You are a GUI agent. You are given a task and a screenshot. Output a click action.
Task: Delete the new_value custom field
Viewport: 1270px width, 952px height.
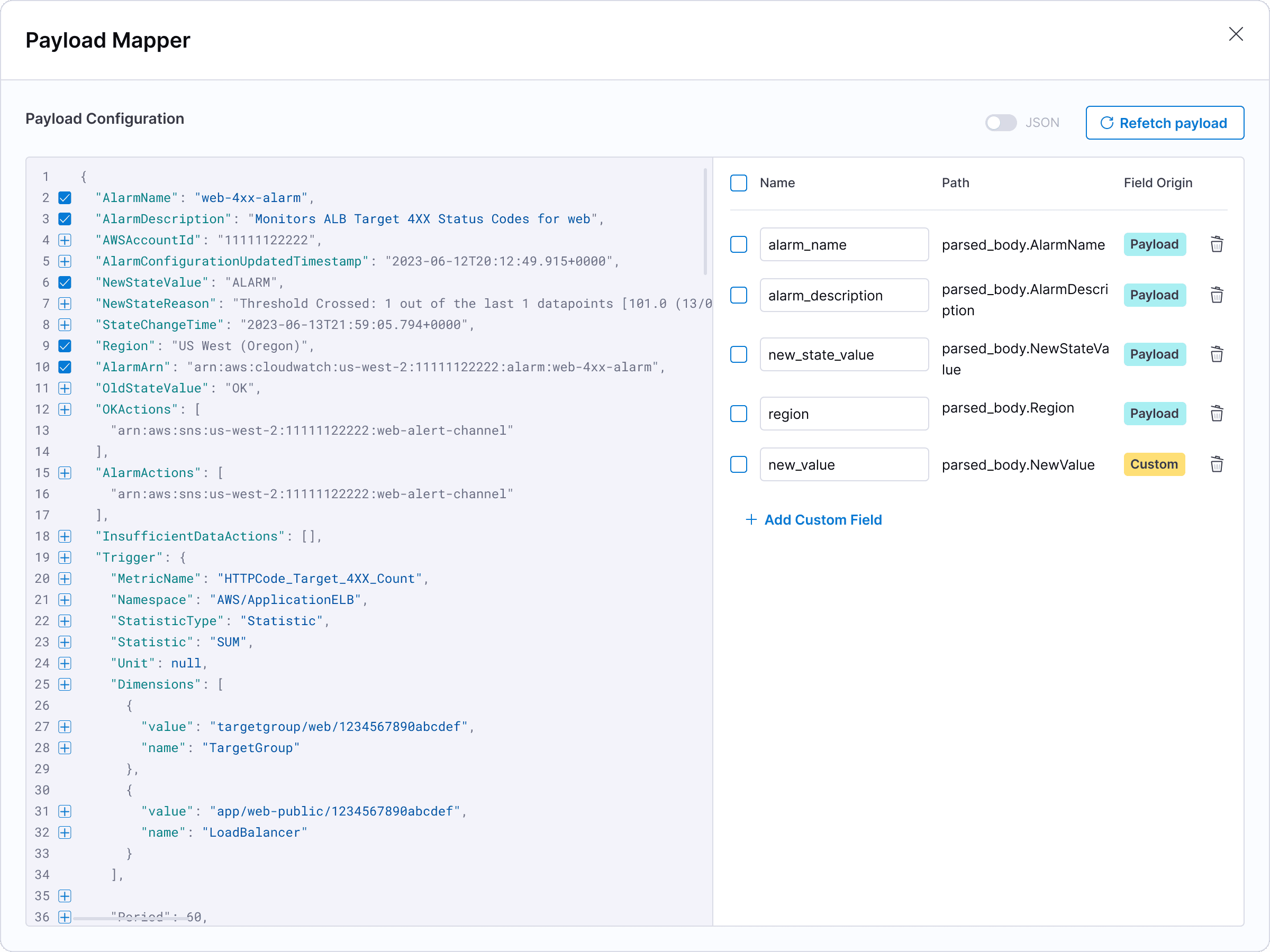[x=1216, y=464]
